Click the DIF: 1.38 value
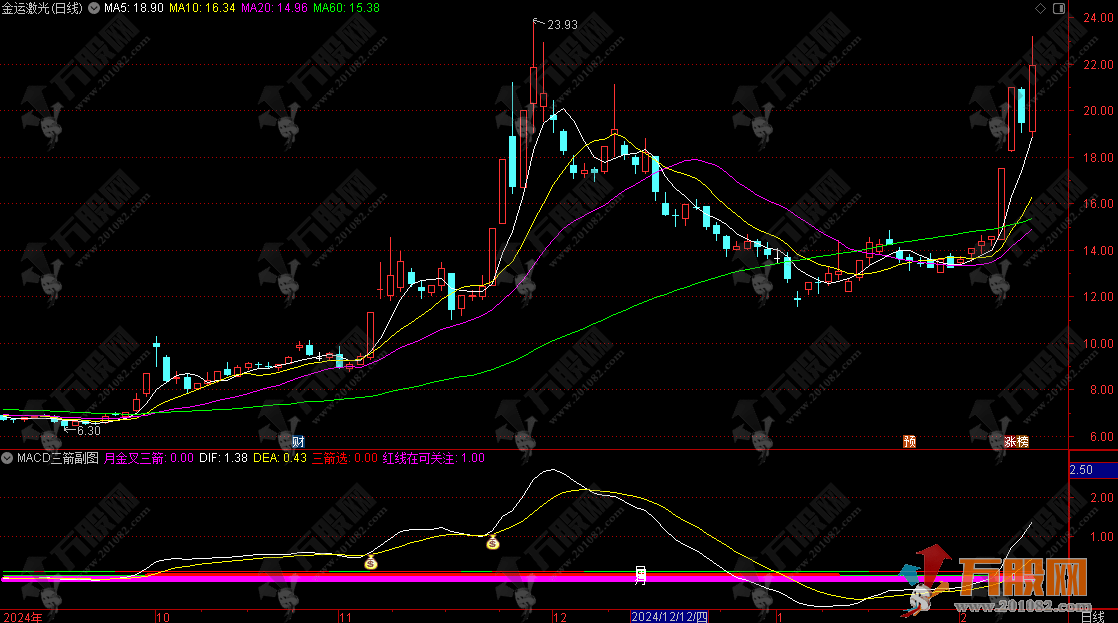The image size is (1118, 623). point(223,458)
